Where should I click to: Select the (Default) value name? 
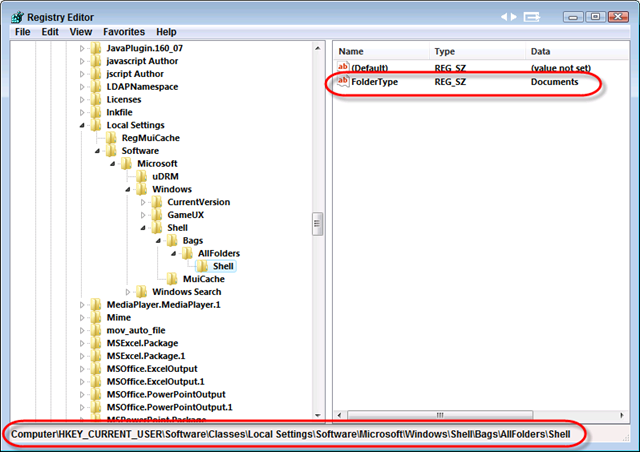coord(370,68)
